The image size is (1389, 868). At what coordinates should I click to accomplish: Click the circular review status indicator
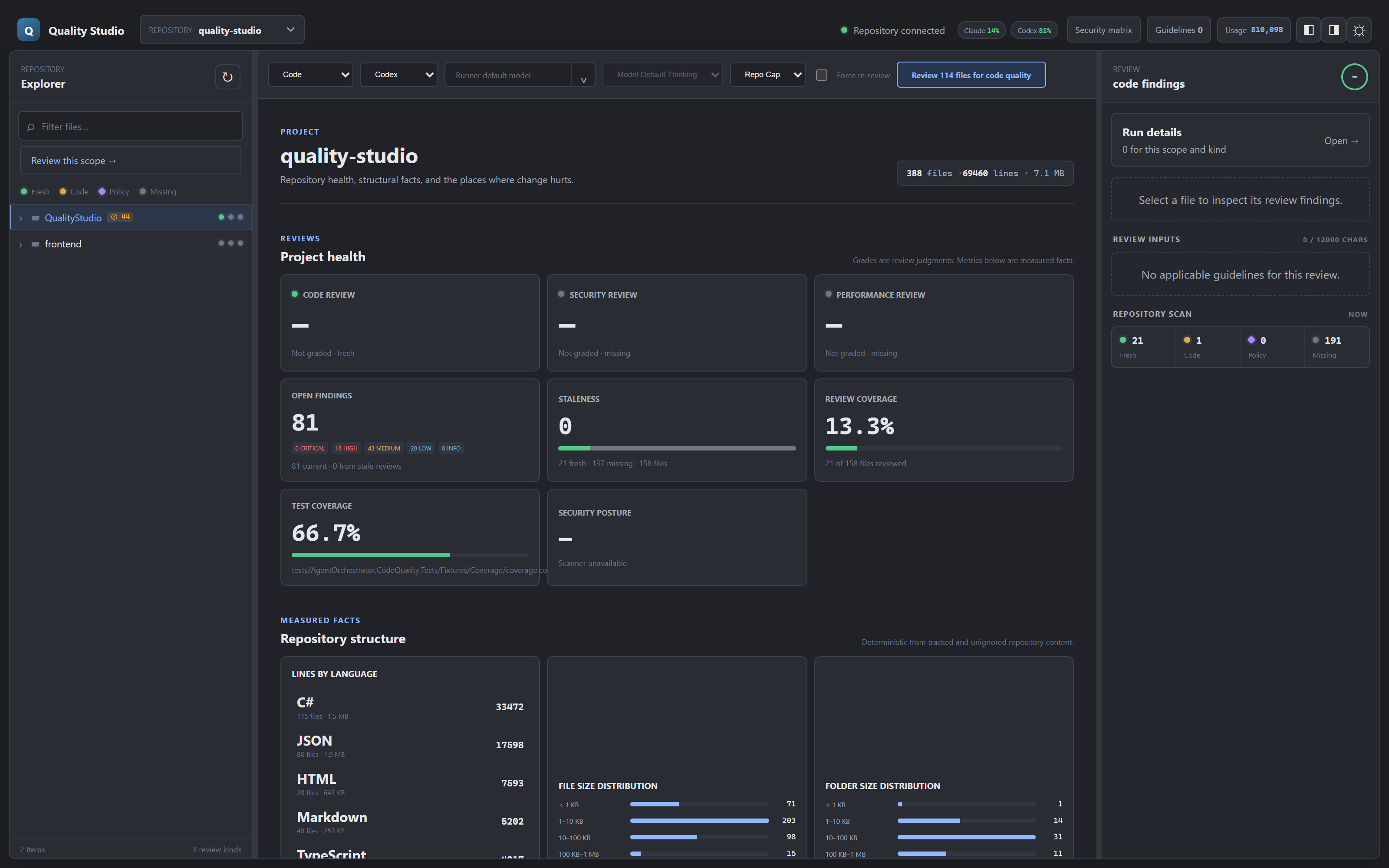click(x=1355, y=77)
